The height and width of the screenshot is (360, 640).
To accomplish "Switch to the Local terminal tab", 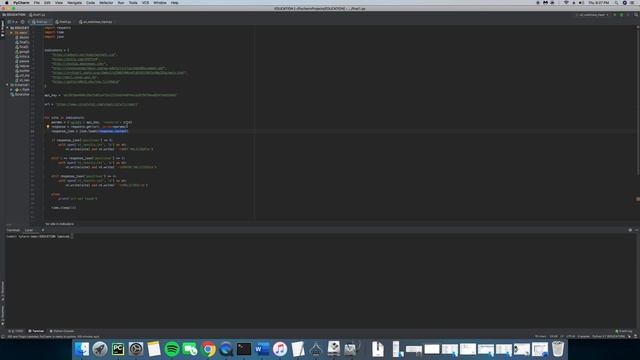I will (x=29, y=230).
